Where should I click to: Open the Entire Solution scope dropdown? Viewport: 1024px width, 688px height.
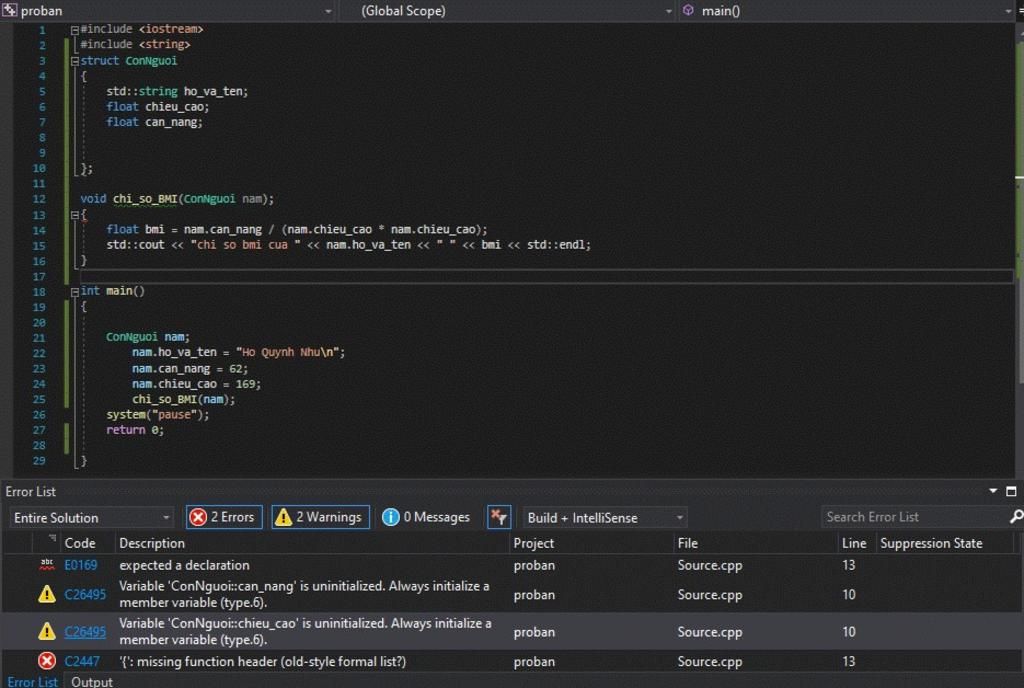[x=91, y=518]
